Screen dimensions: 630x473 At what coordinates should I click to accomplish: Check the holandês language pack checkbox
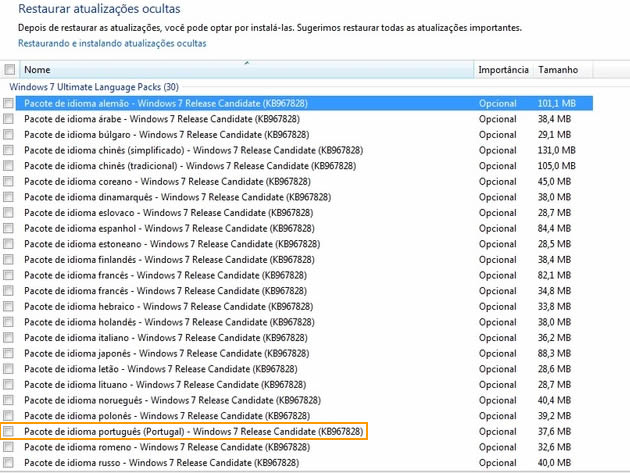point(8,322)
